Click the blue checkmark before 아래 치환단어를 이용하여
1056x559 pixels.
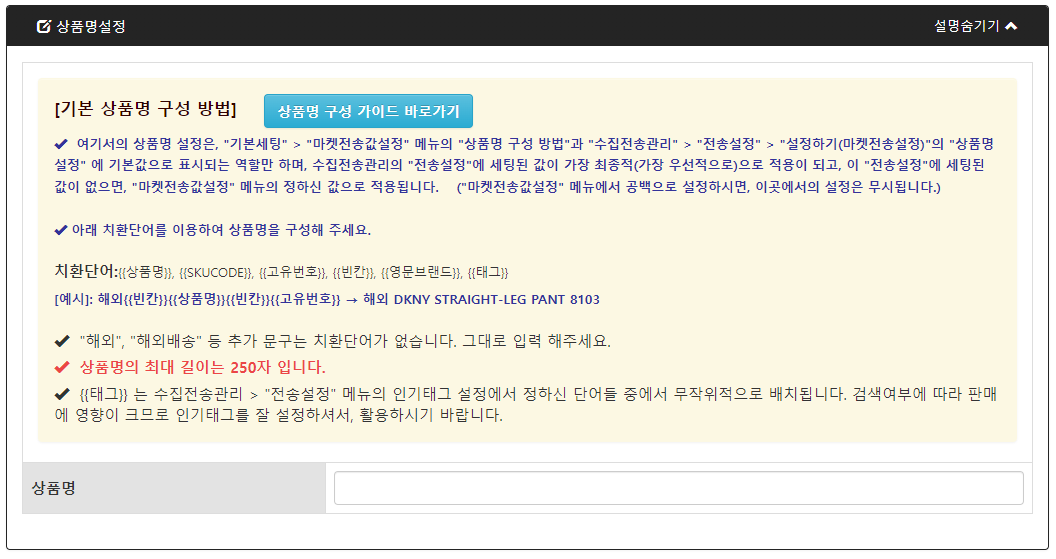pyautogui.click(x=61, y=229)
